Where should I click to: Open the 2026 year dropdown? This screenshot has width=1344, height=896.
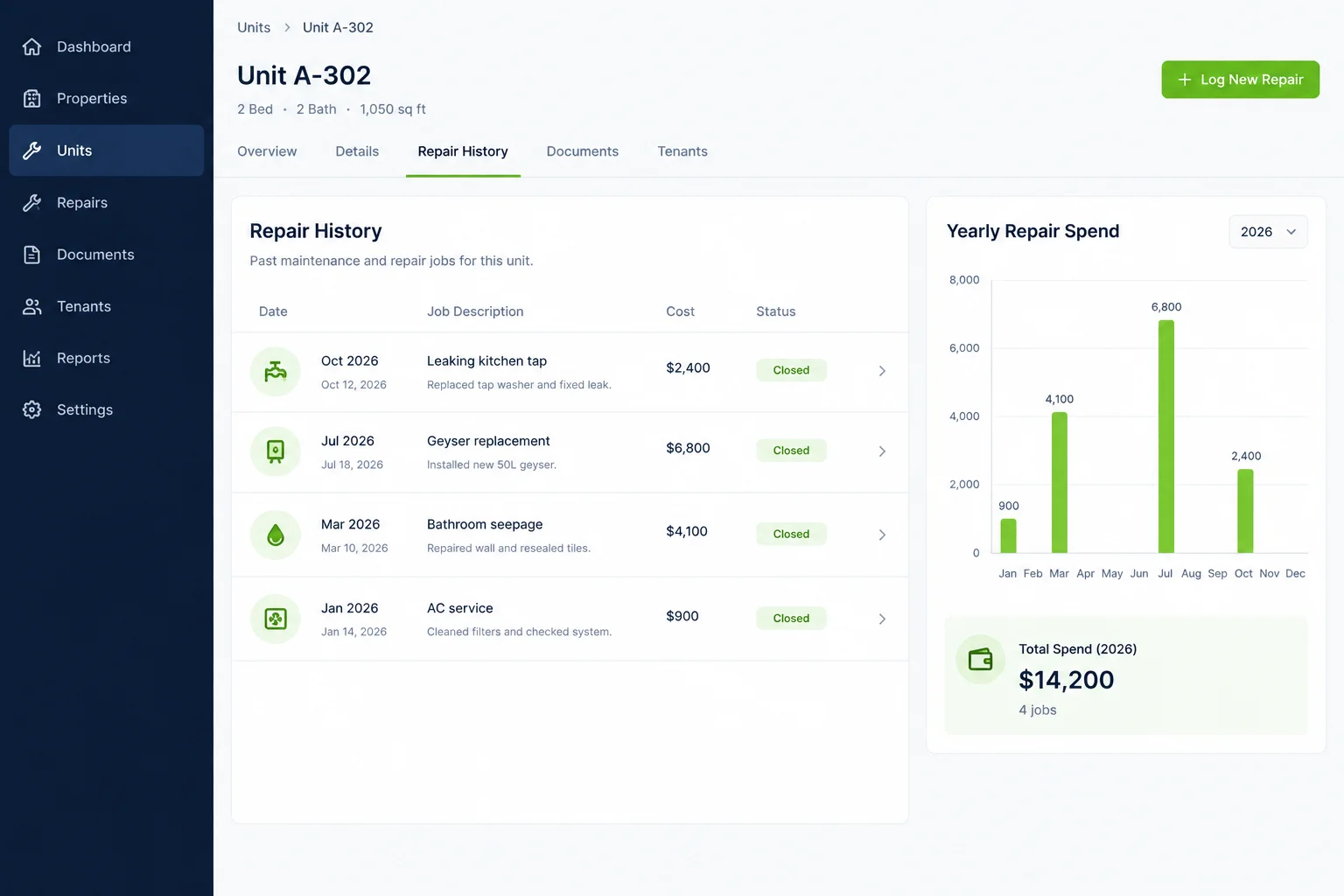[1268, 232]
